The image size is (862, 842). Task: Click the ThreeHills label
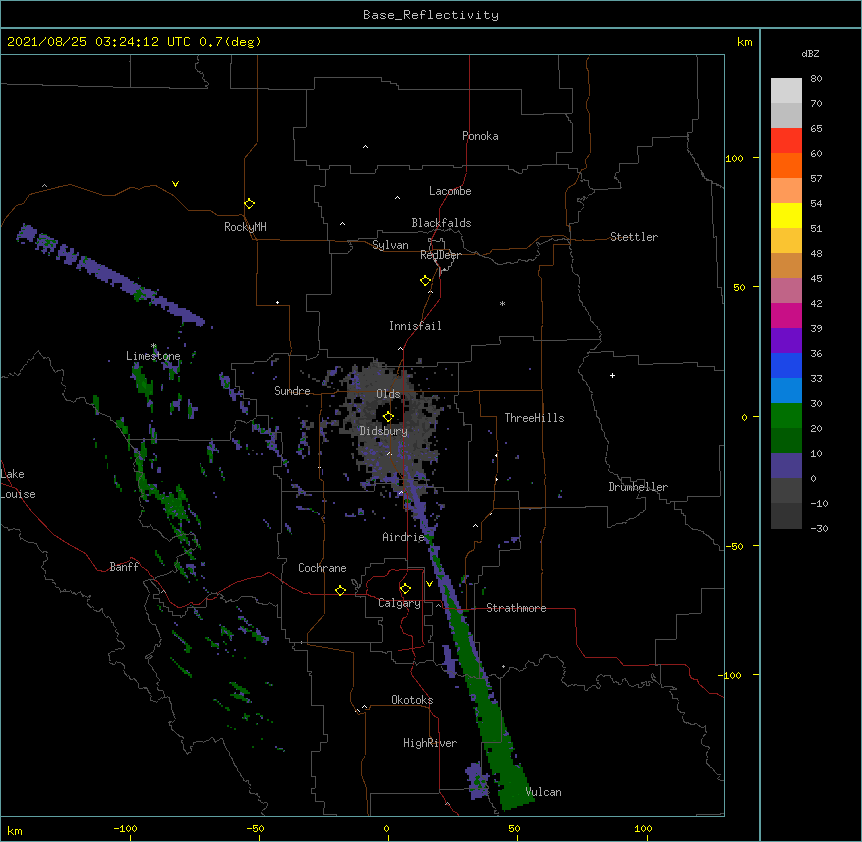pyautogui.click(x=534, y=418)
